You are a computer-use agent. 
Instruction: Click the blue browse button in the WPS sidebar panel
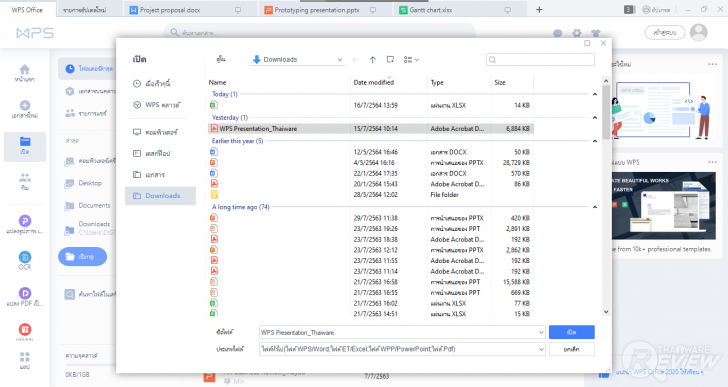tap(83, 257)
